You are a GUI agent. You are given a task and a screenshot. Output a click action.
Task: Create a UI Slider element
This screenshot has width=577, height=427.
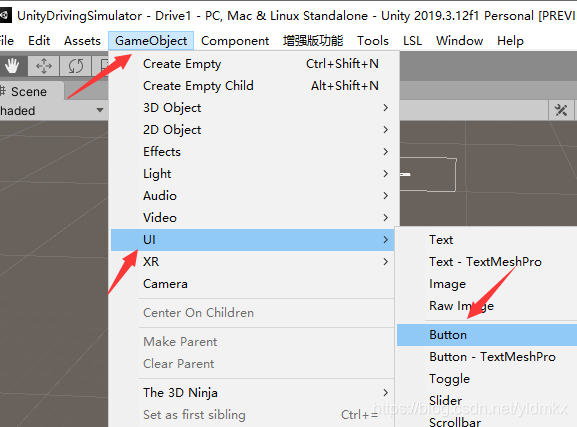487,400
